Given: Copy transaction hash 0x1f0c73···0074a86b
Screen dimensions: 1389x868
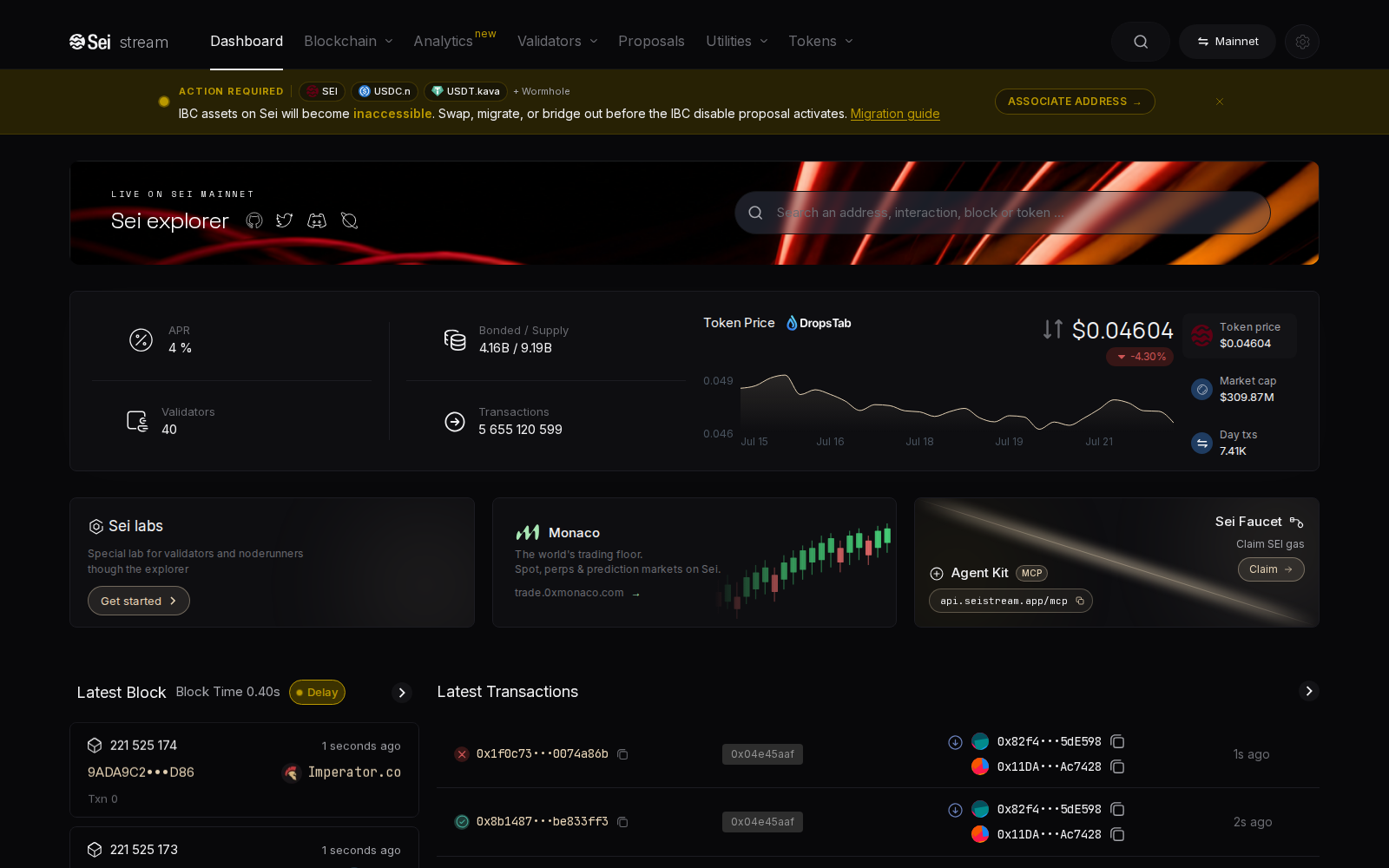Looking at the screenshot, I should click(x=622, y=754).
